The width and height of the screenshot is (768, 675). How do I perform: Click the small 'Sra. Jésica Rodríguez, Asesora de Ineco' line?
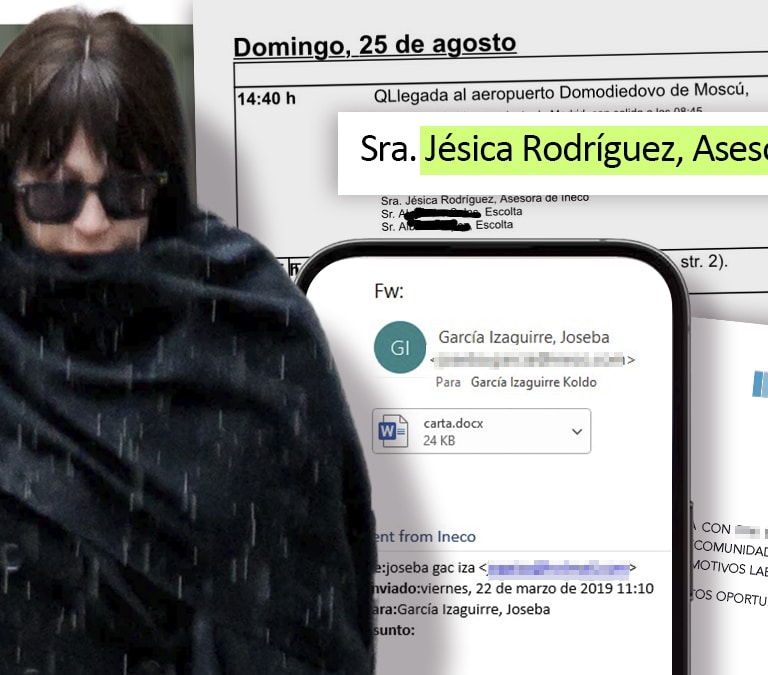(485, 198)
